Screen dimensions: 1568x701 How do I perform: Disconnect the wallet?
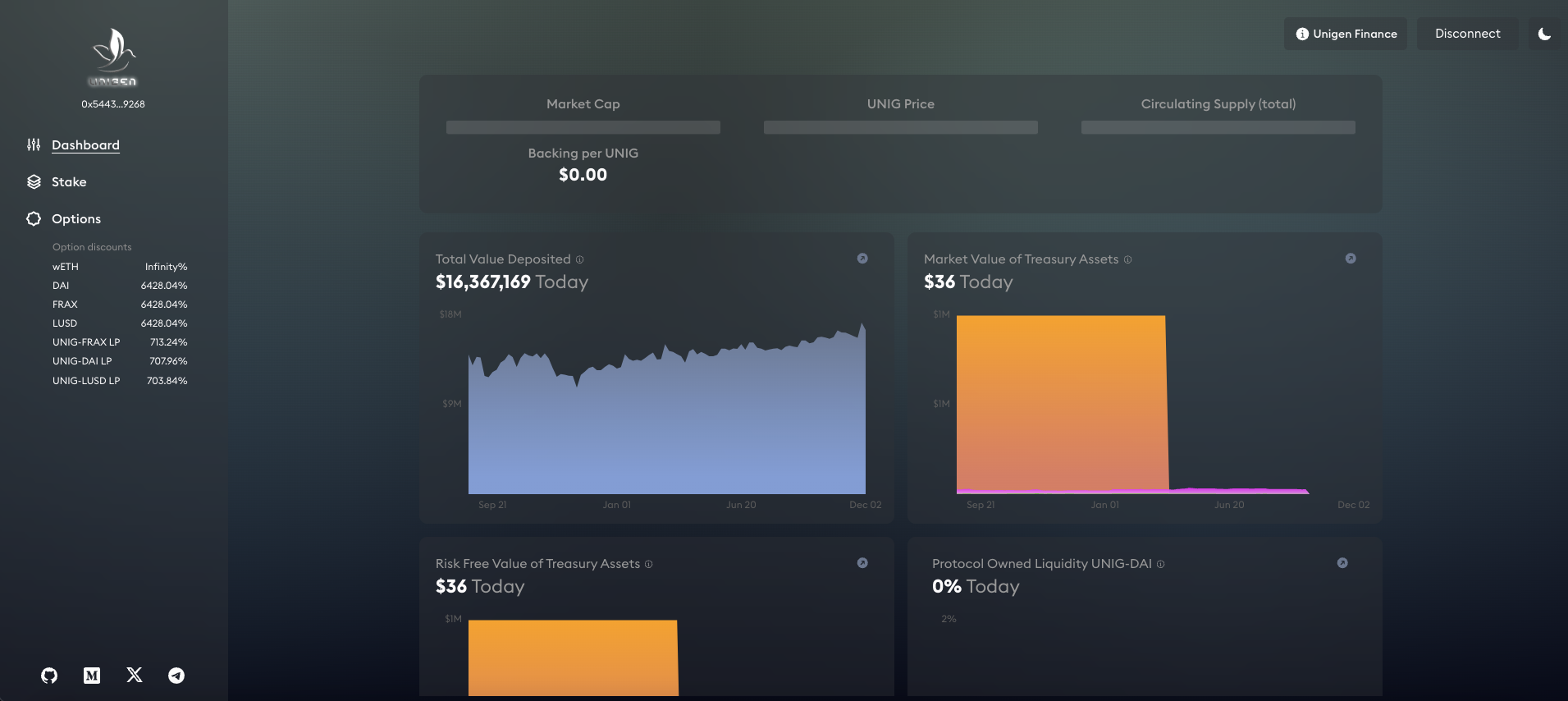pyautogui.click(x=1467, y=34)
